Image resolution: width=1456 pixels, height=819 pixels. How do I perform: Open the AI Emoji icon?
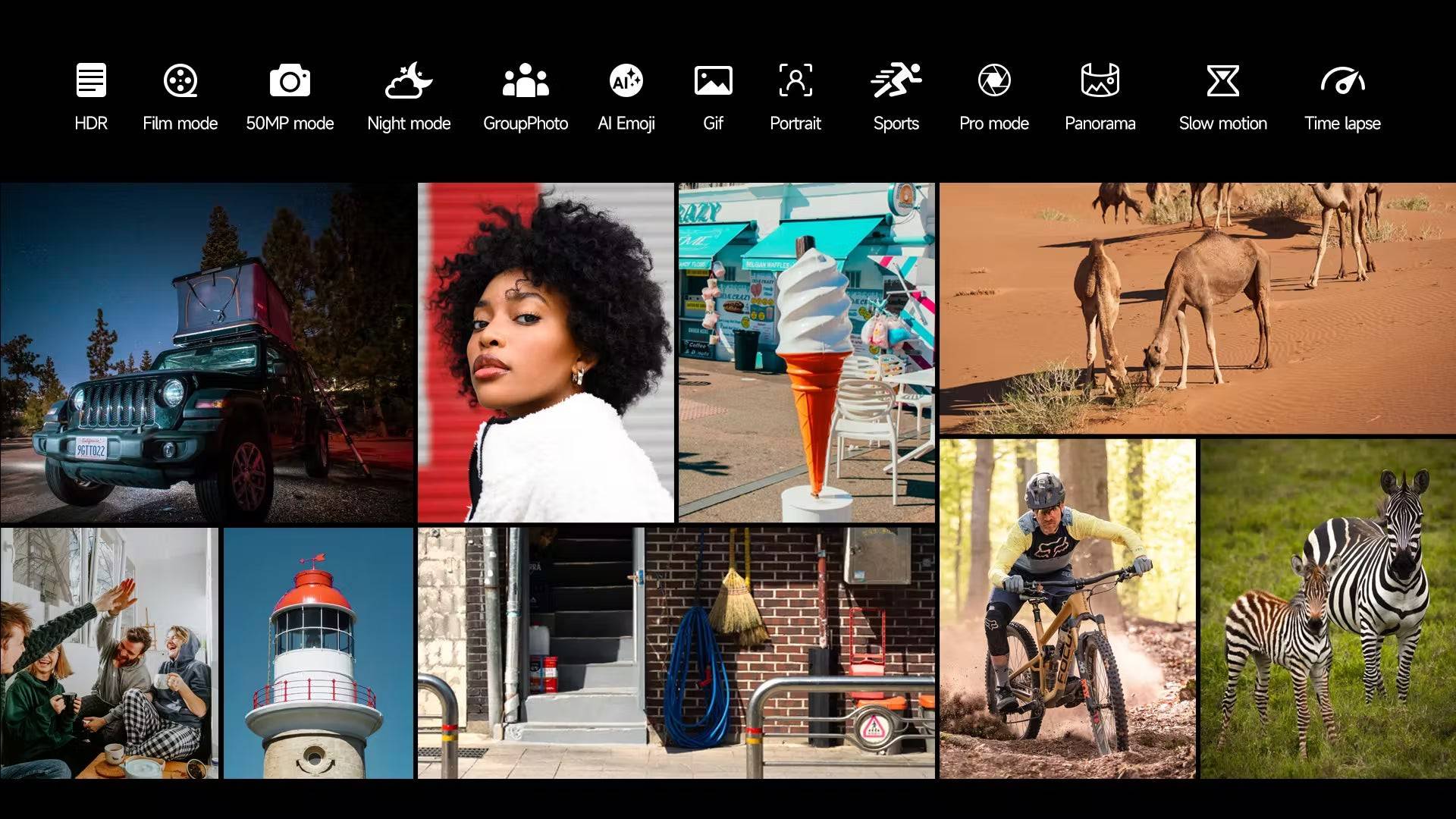(626, 80)
